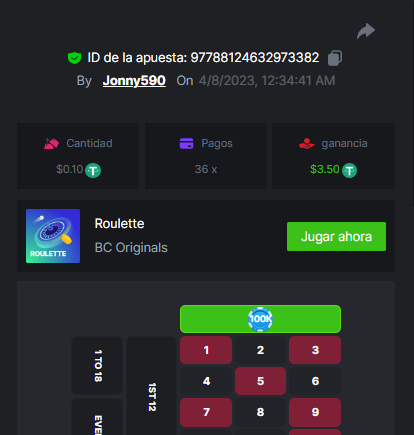Click the Roulette game title text
Screen dimensions: 414x435
[x=119, y=223]
